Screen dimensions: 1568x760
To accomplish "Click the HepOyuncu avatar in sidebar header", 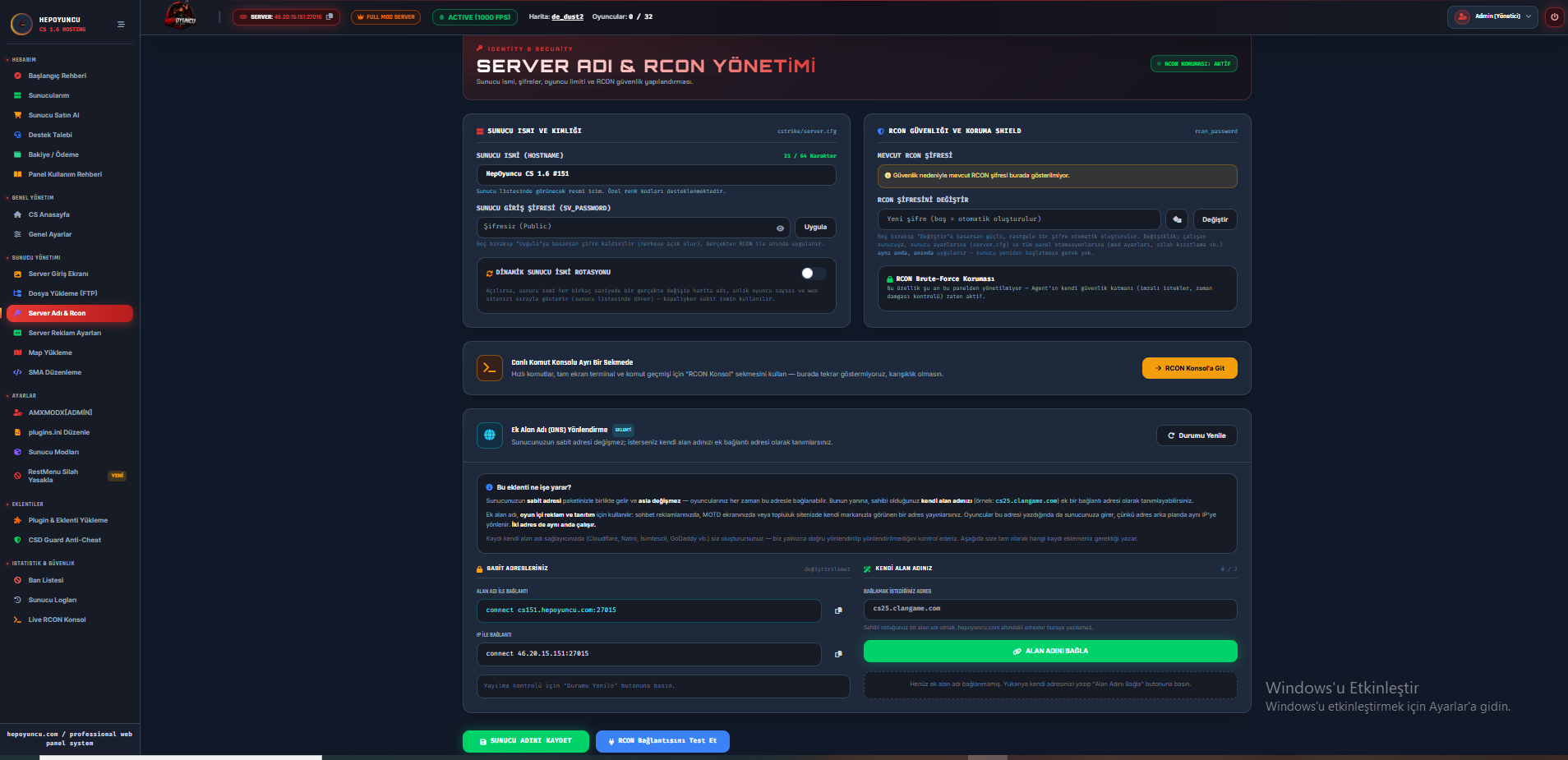I will click(21, 24).
